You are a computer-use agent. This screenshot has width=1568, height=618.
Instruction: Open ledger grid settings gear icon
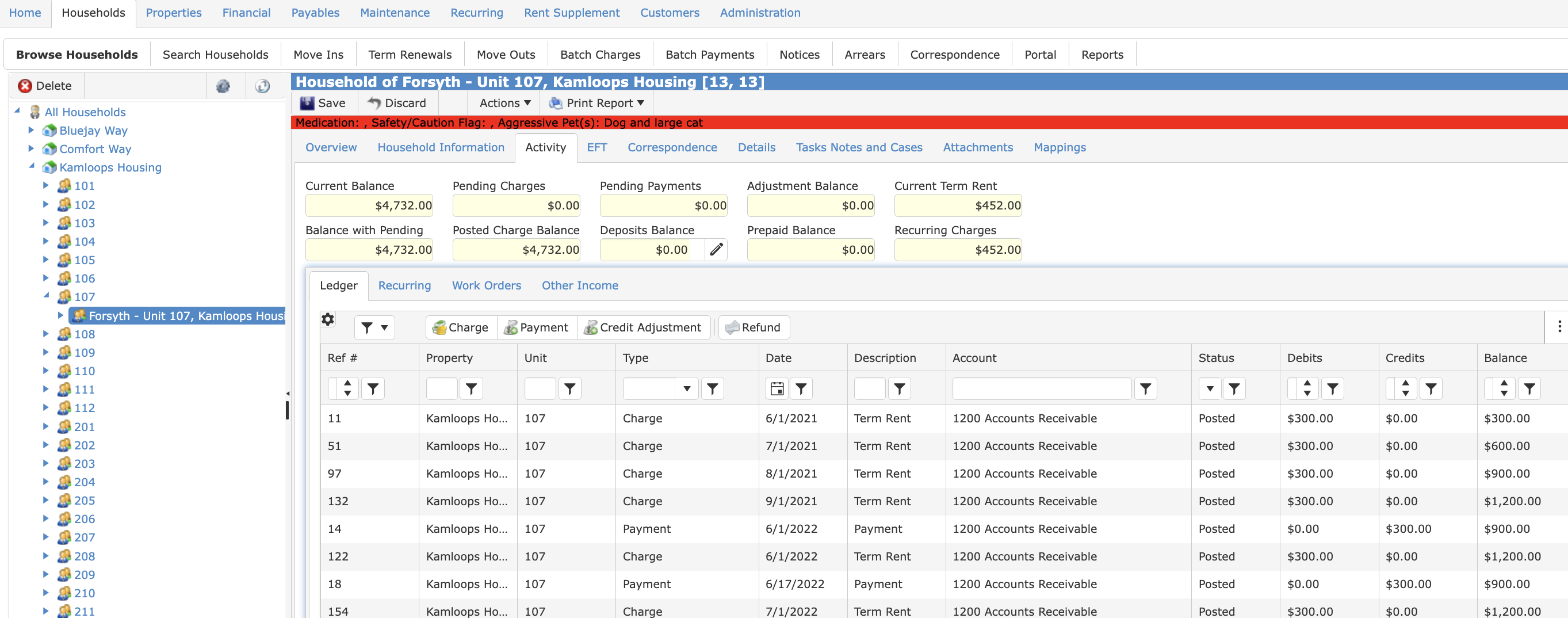click(328, 319)
